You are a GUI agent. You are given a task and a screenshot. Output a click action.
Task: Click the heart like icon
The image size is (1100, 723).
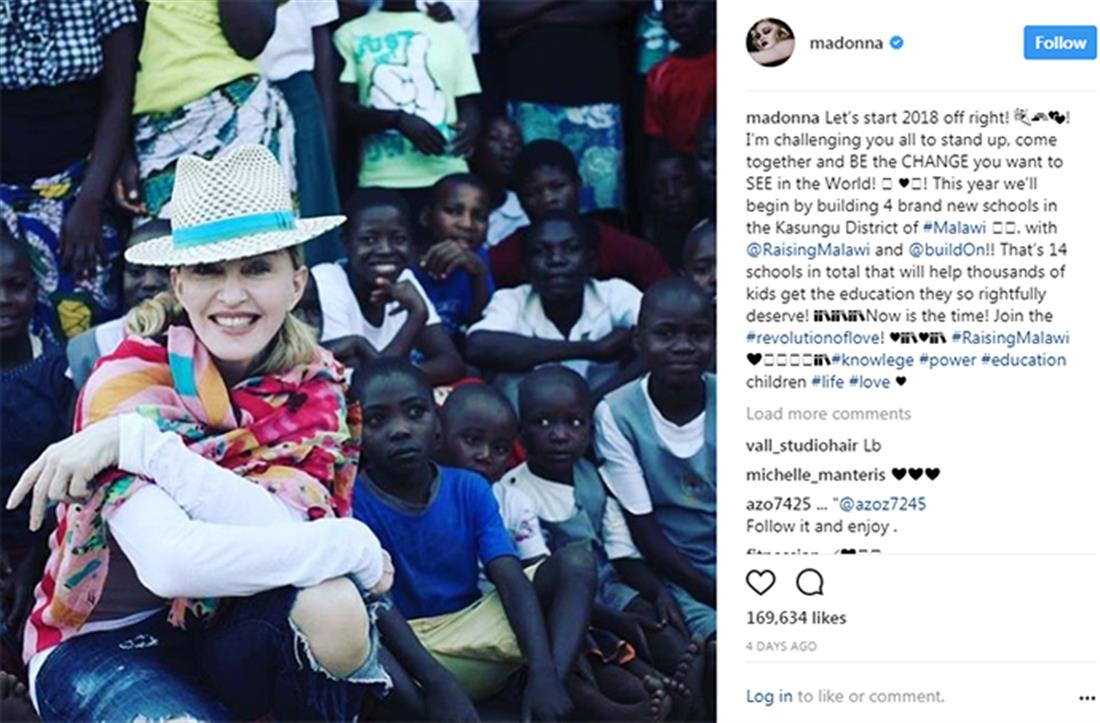[760, 582]
